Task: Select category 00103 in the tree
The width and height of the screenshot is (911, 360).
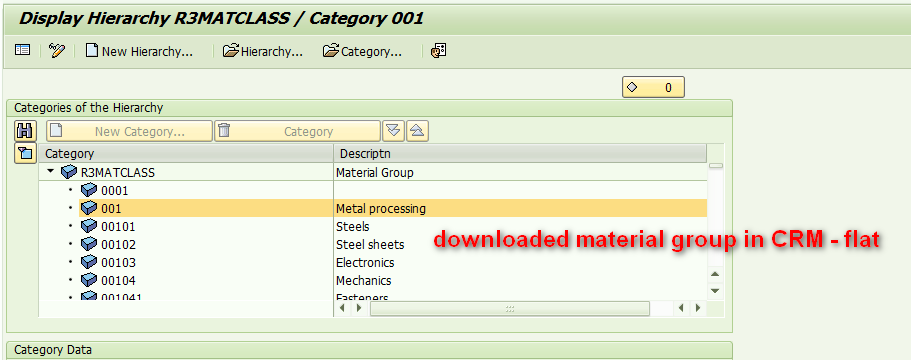Action: [x=118, y=262]
